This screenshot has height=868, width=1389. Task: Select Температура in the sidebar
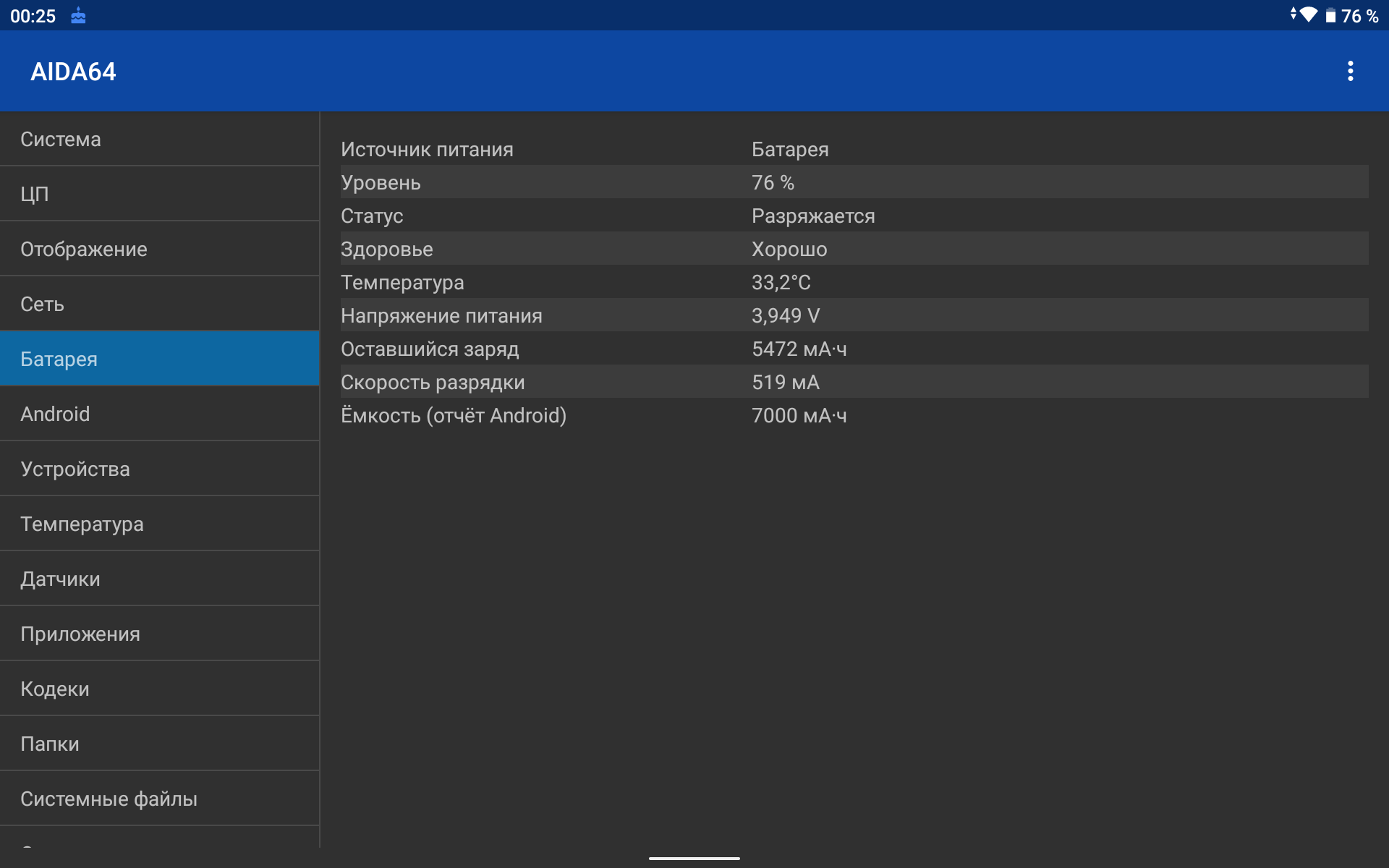[x=159, y=524]
